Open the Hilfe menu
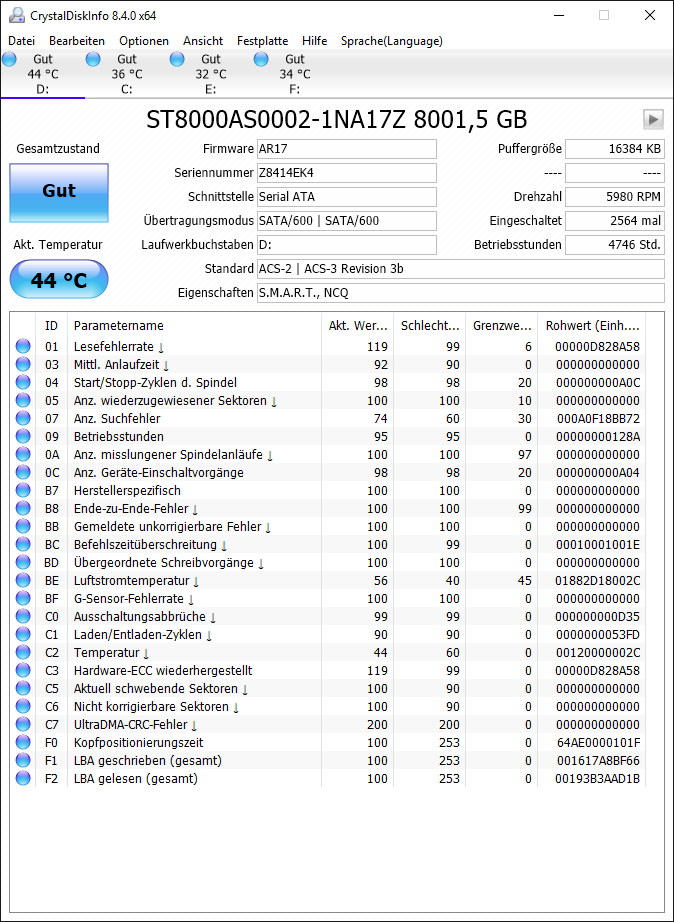This screenshot has width=674, height=922. coord(315,41)
